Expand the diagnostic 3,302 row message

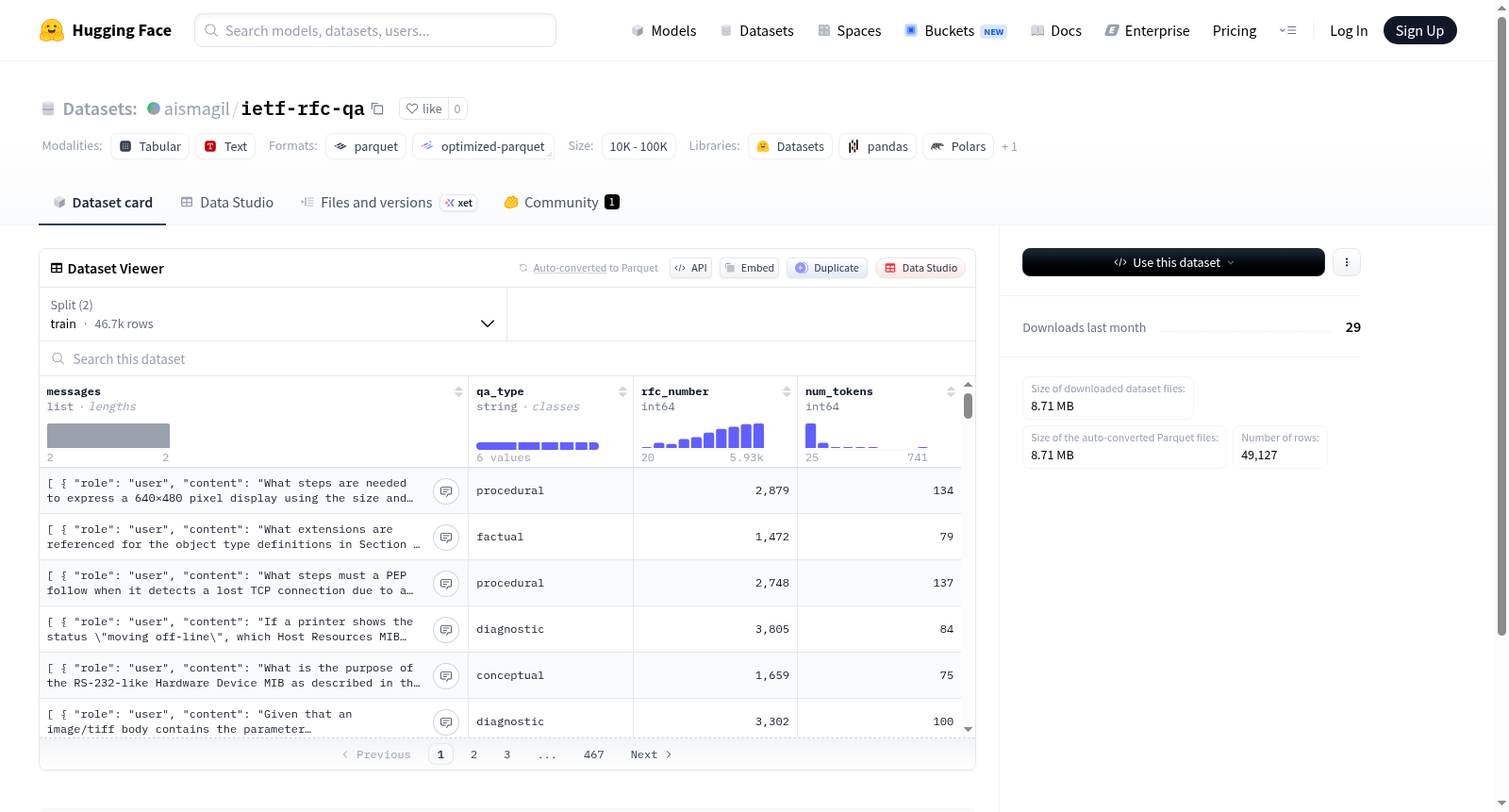coord(446,722)
